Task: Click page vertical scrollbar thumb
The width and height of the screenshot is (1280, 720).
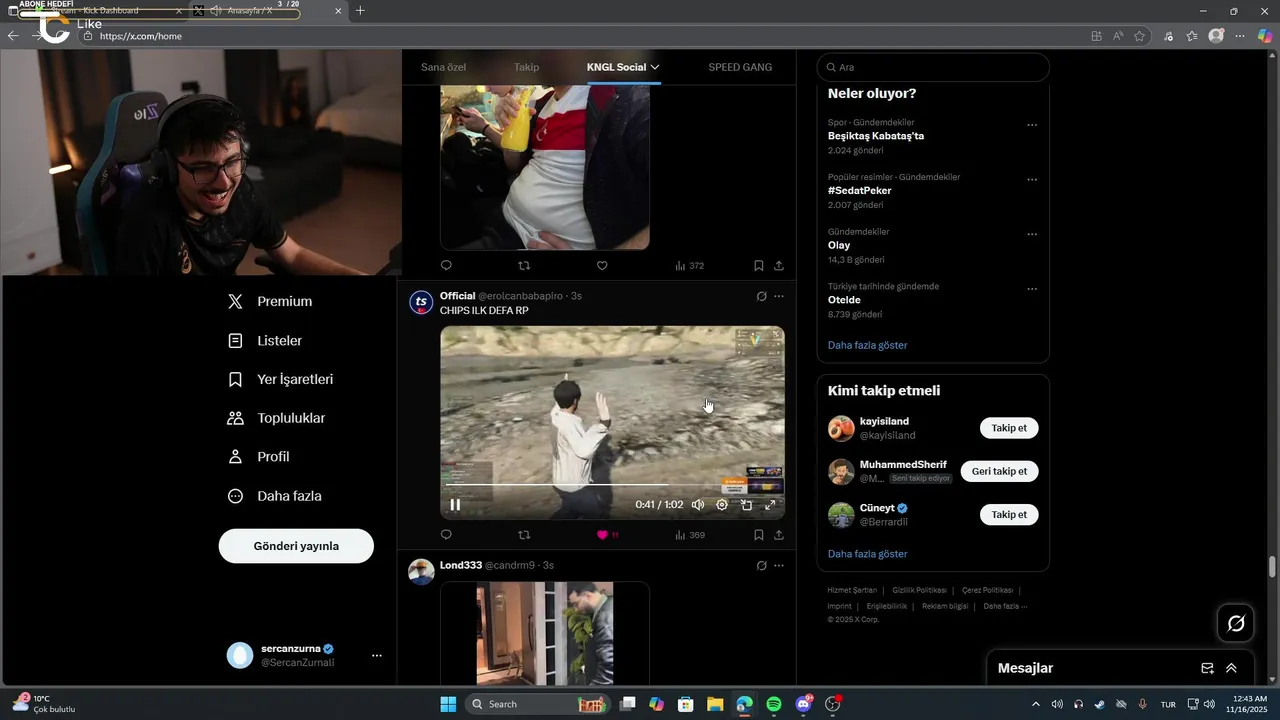Action: [1272, 567]
